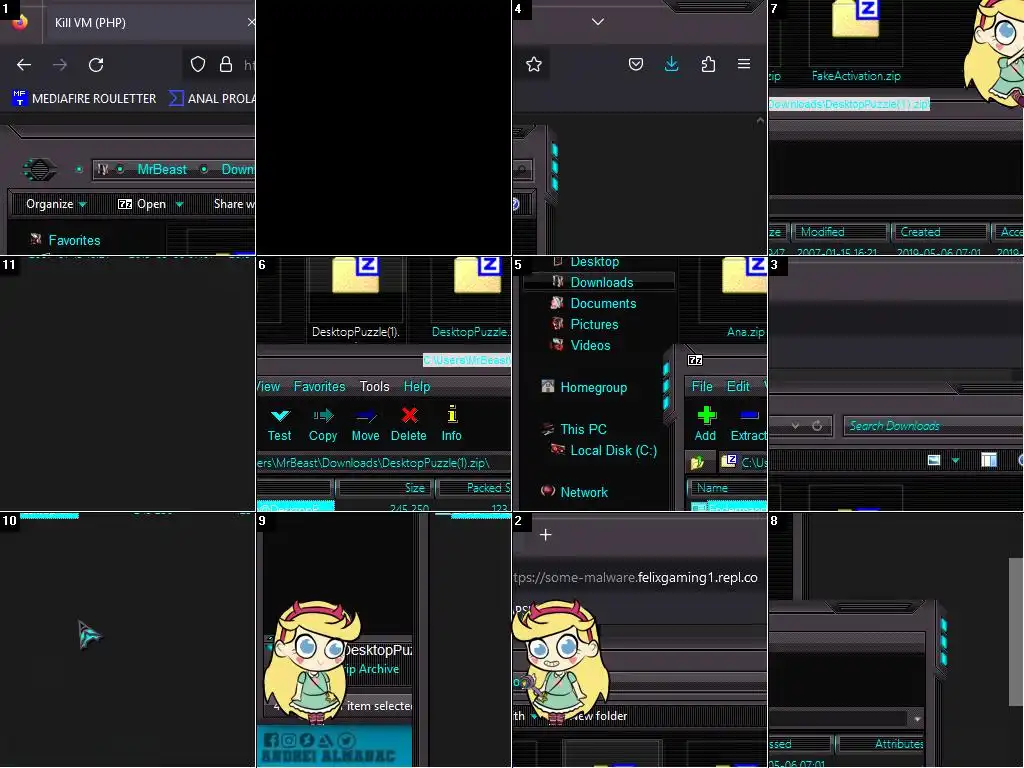Reload the current Firefox page
Image resolution: width=1024 pixels, height=768 pixels.
(96, 65)
